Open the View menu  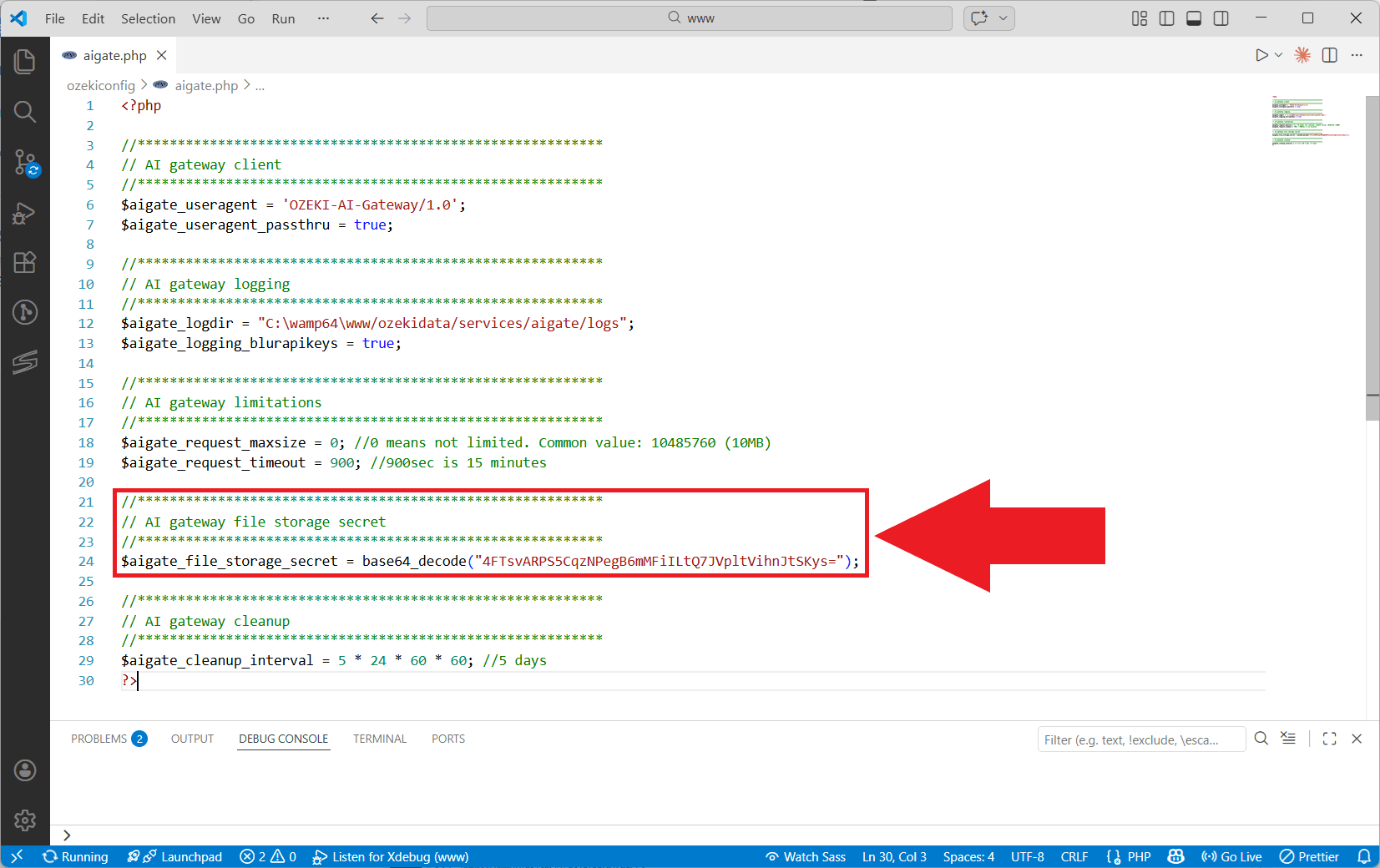click(206, 18)
